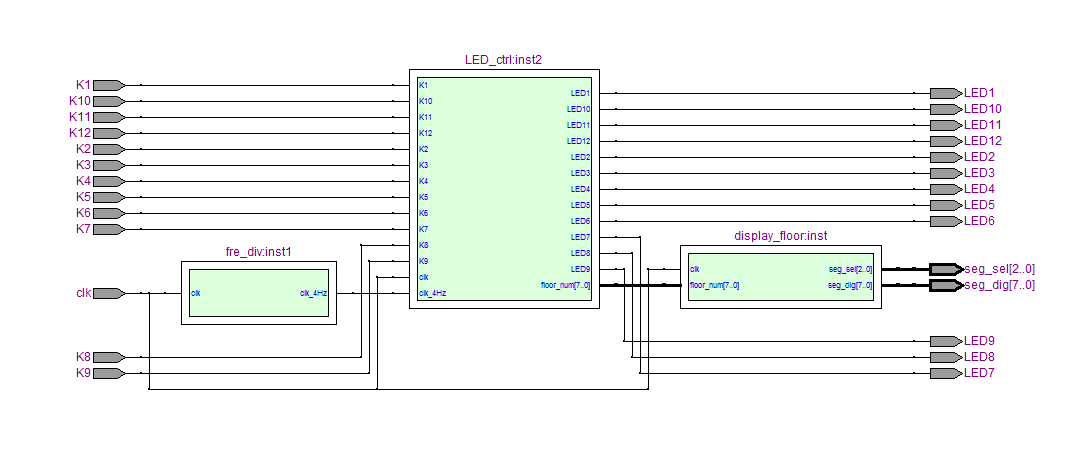
Task: Select the LED2 output pin symbol
Action: tap(946, 156)
